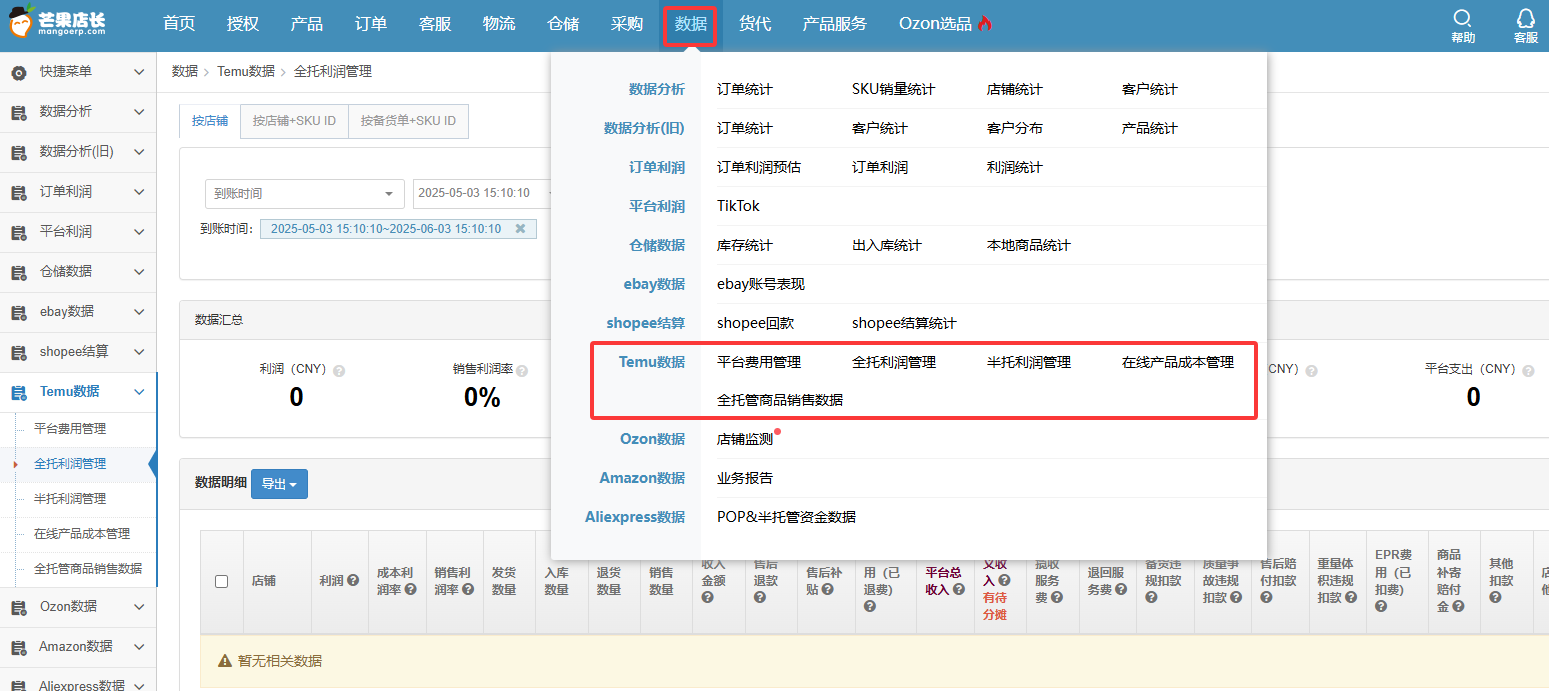
Task: Open TikTok under 平台利润
Action: pyautogui.click(x=738, y=206)
